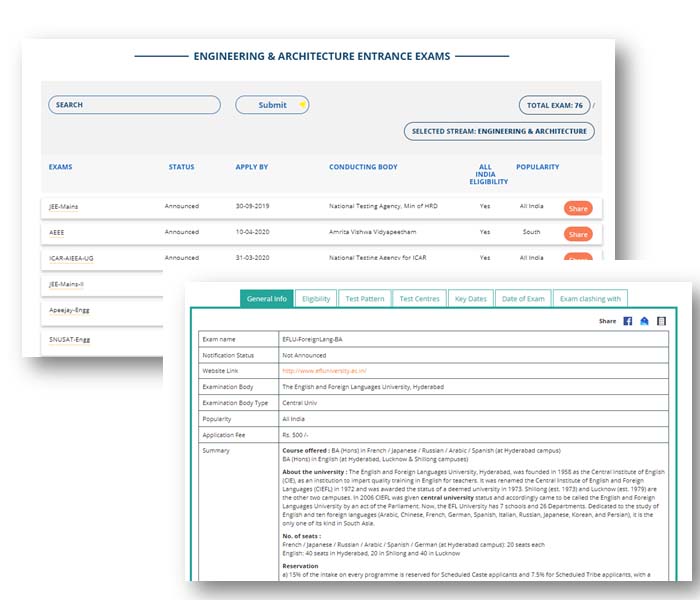Type in the SEARCH input field
700x600 pixels.
(x=134, y=105)
